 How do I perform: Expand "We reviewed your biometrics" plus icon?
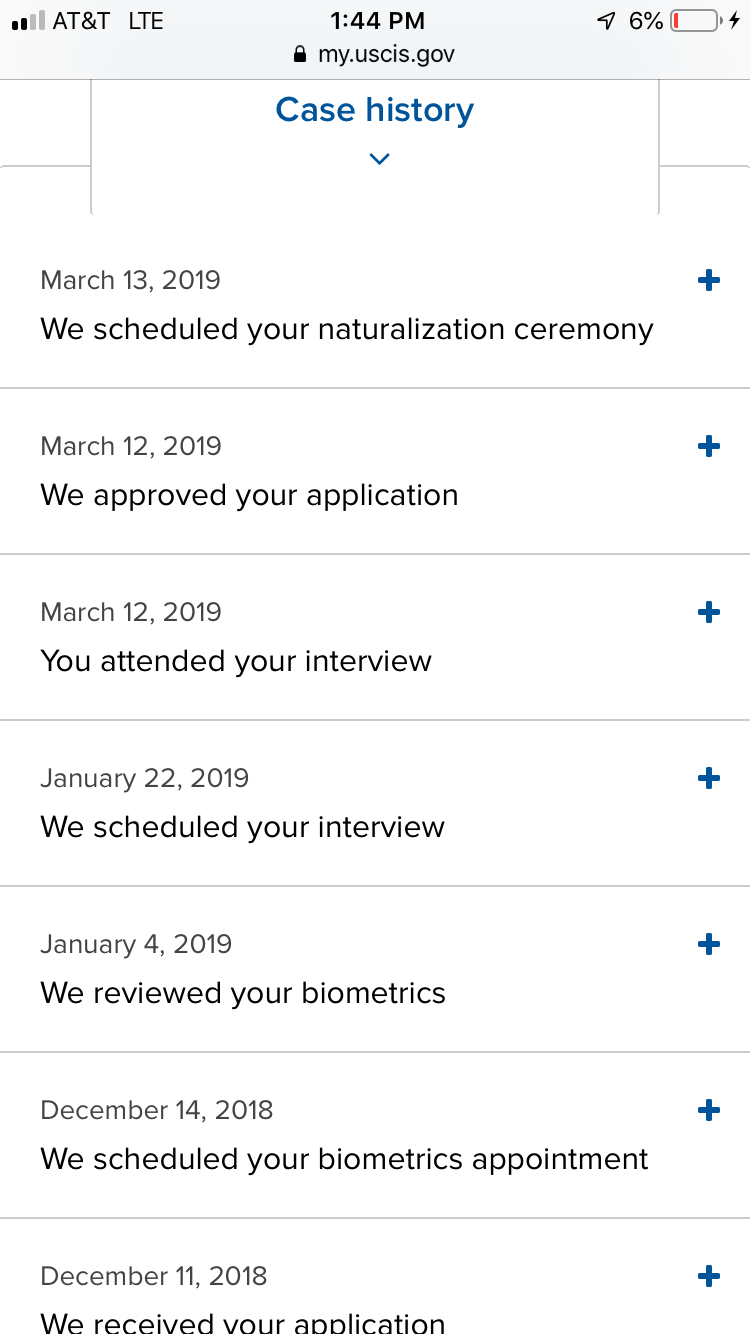(708, 945)
